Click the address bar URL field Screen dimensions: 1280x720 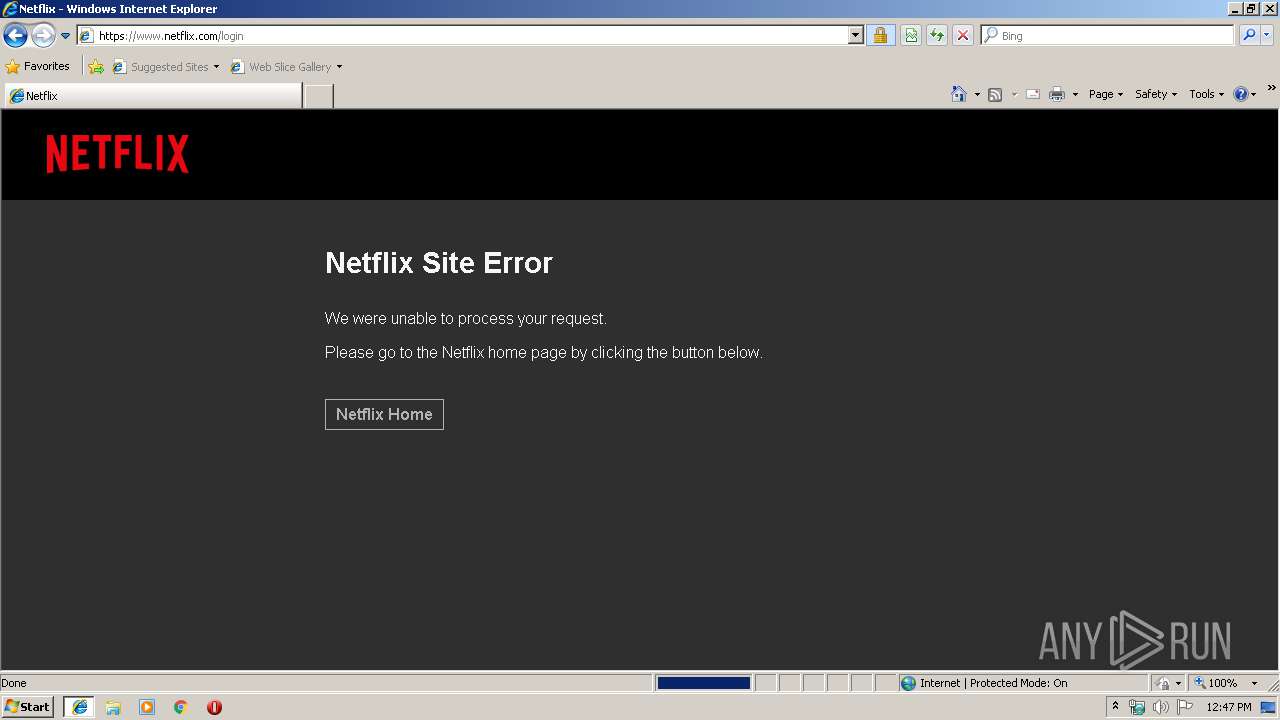463,36
